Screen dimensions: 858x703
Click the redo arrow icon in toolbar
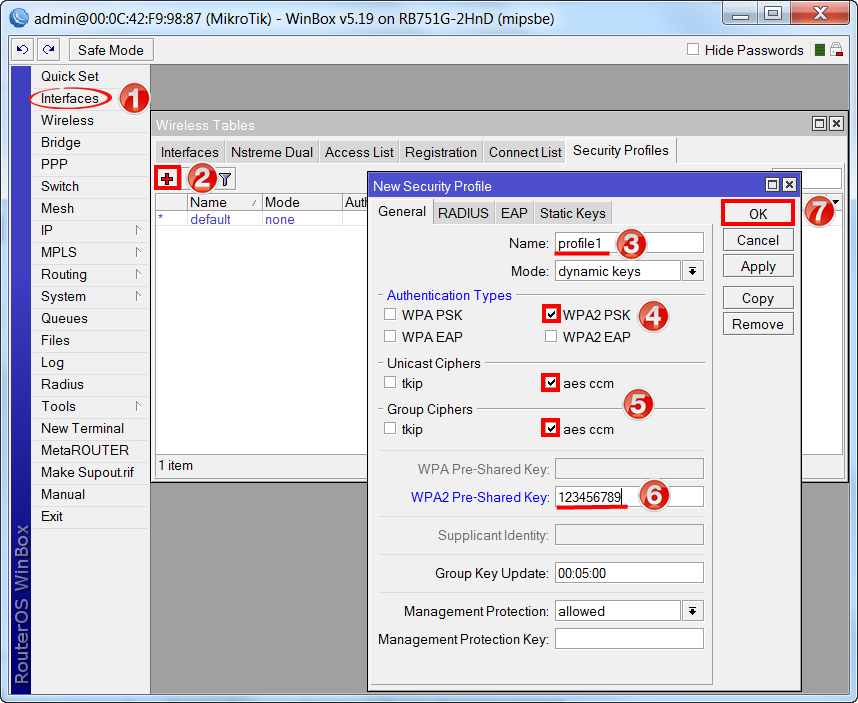click(50, 50)
